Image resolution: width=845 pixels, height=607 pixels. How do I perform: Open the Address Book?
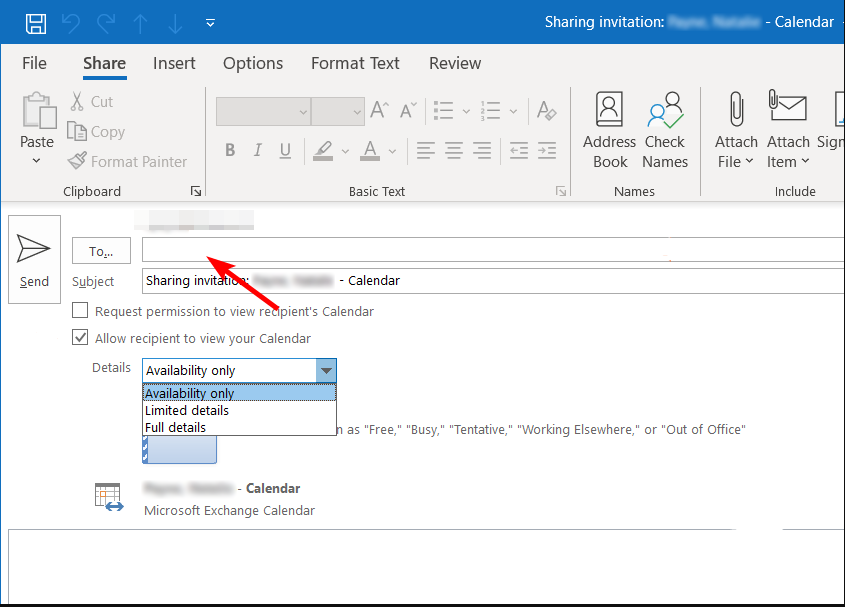pos(609,130)
